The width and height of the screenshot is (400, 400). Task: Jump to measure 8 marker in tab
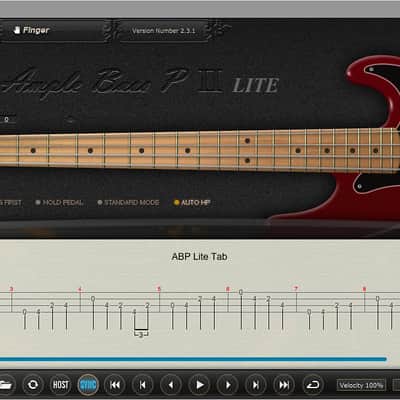point(364,289)
